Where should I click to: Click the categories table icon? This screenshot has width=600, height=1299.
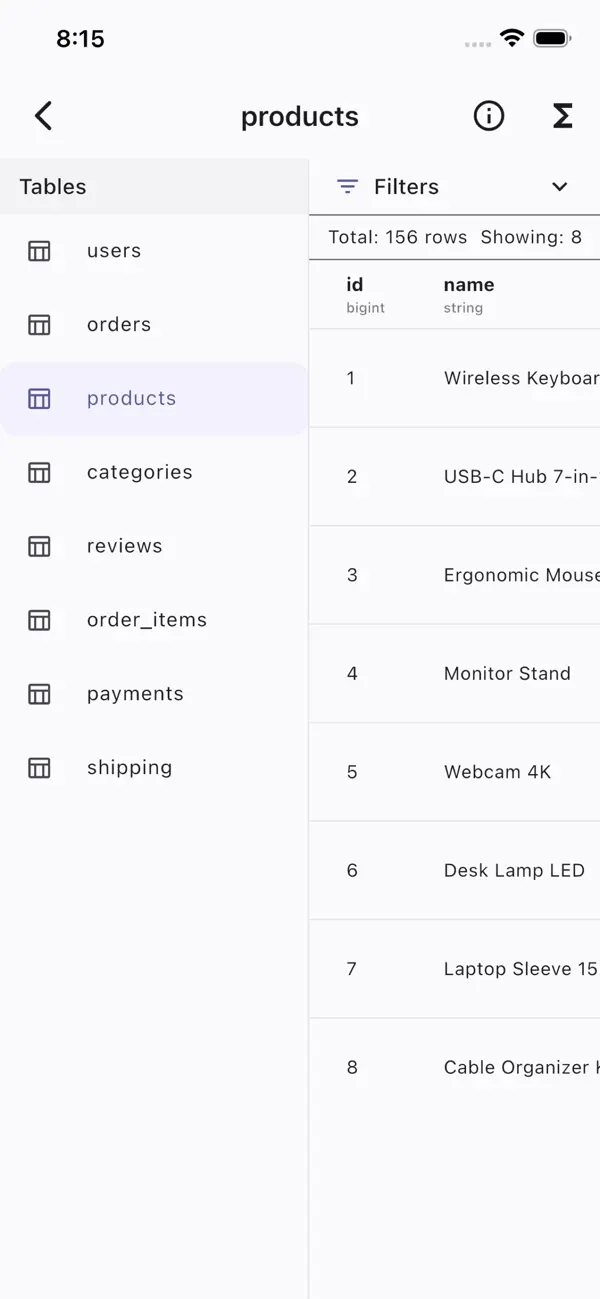39,472
